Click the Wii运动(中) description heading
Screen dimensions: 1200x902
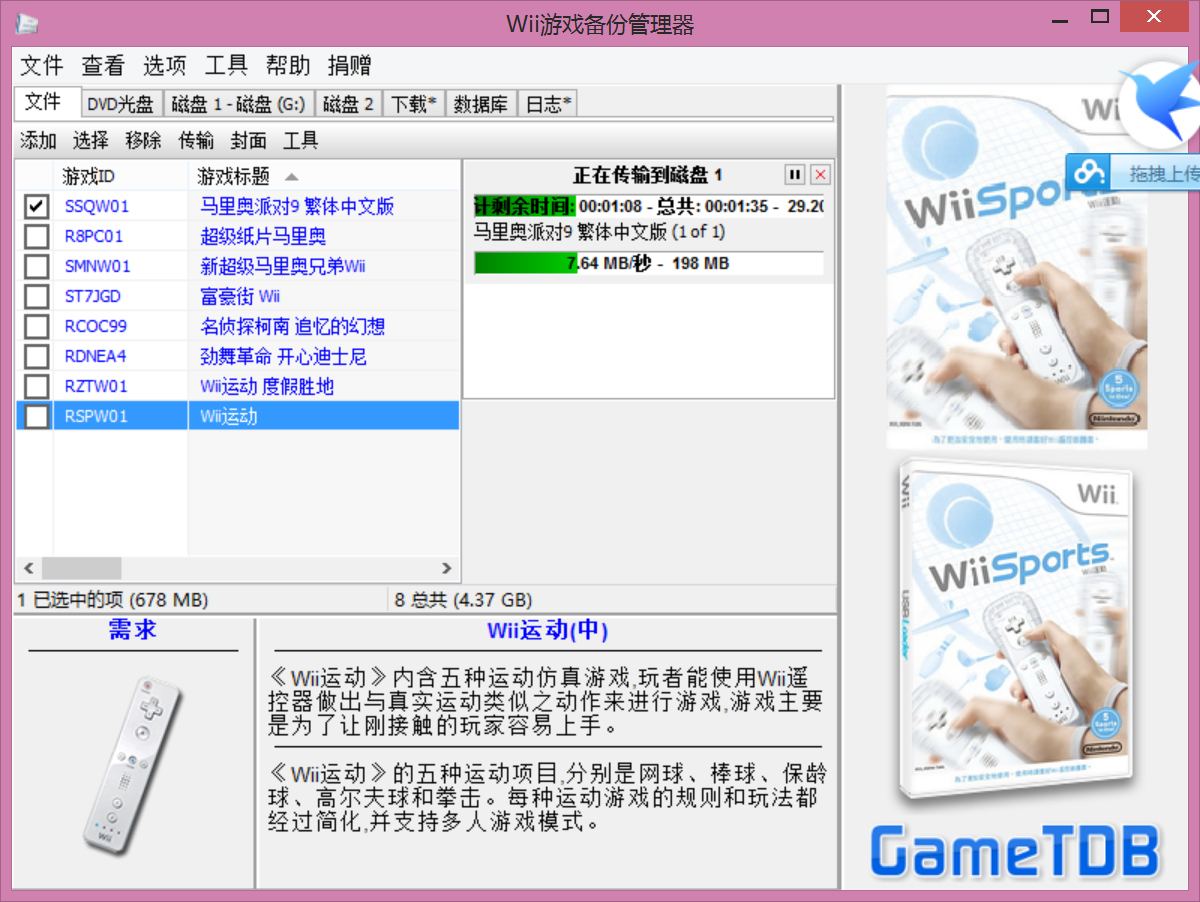coord(548,631)
